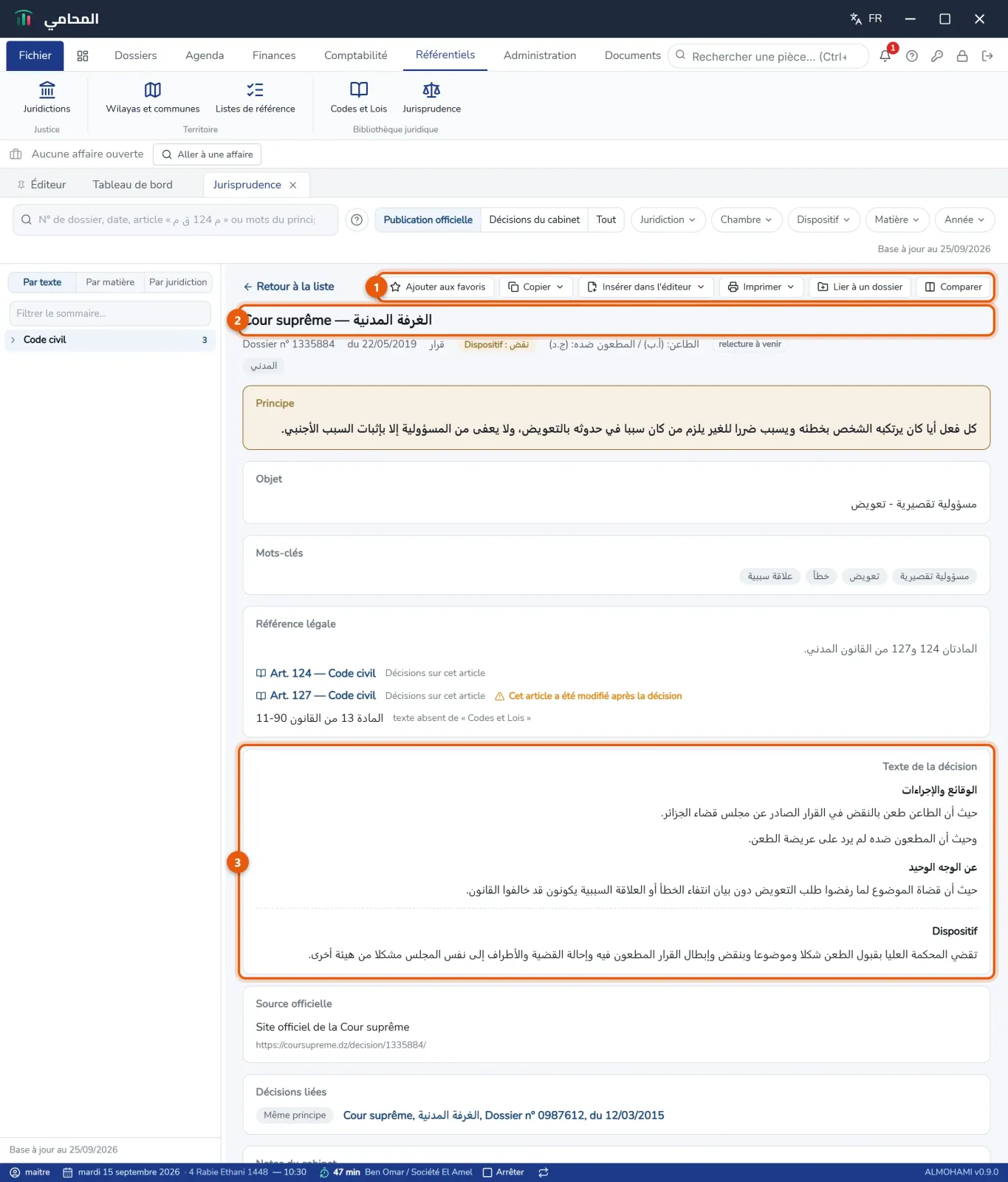The width and height of the screenshot is (1008, 1182).
Task: Open the Matière filter dropdown
Action: click(x=897, y=219)
